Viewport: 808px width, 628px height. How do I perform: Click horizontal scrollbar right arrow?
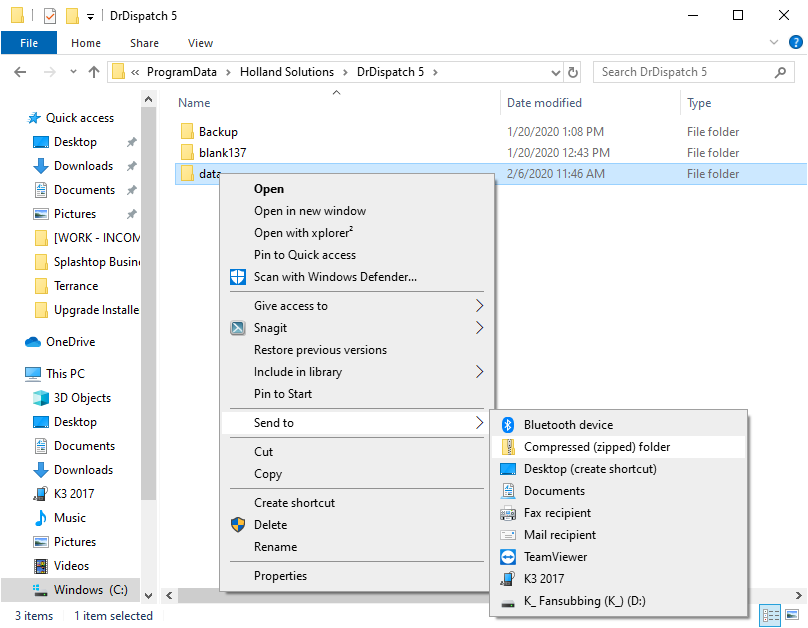pyautogui.click(x=798, y=596)
